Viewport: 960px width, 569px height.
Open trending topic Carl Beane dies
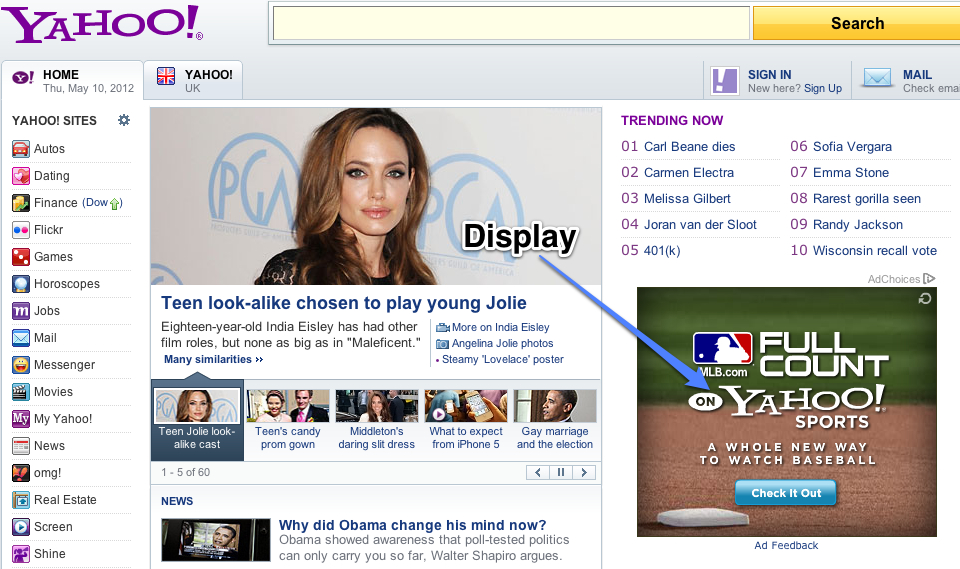pos(689,147)
